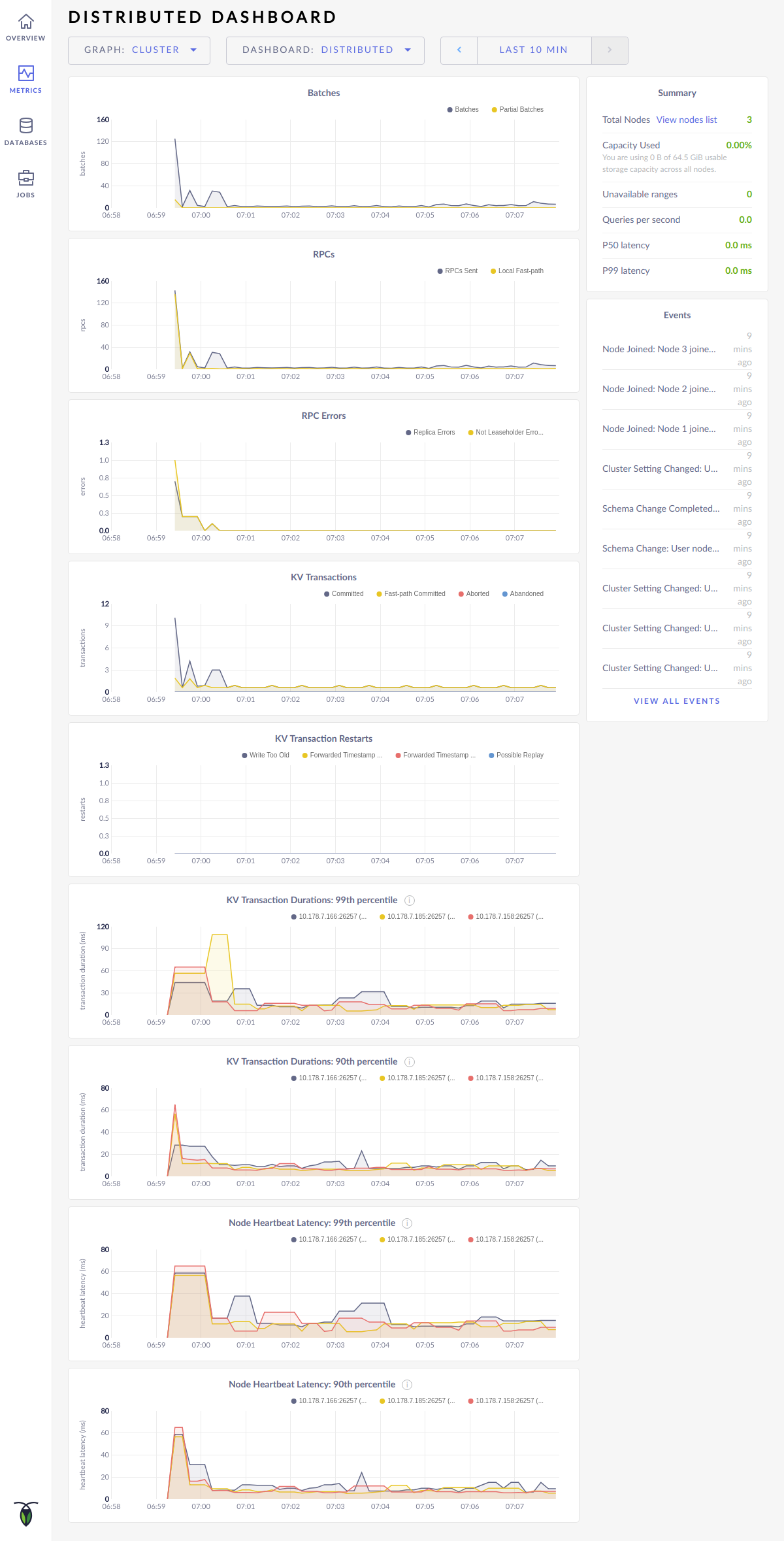Image resolution: width=784 pixels, height=1541 pixels.
Task: Click the CockroachDB logo icon
Action: coord(25,1514)
